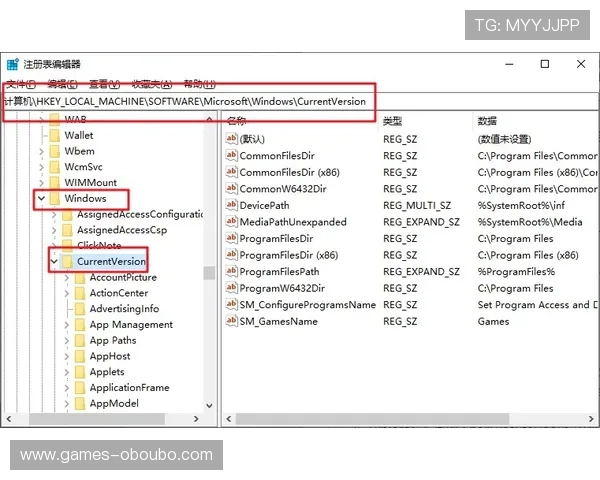Collapse the Windows tree node
This screenshot has height=480, width=600.
pyautogui.click(x=41, y=199)
